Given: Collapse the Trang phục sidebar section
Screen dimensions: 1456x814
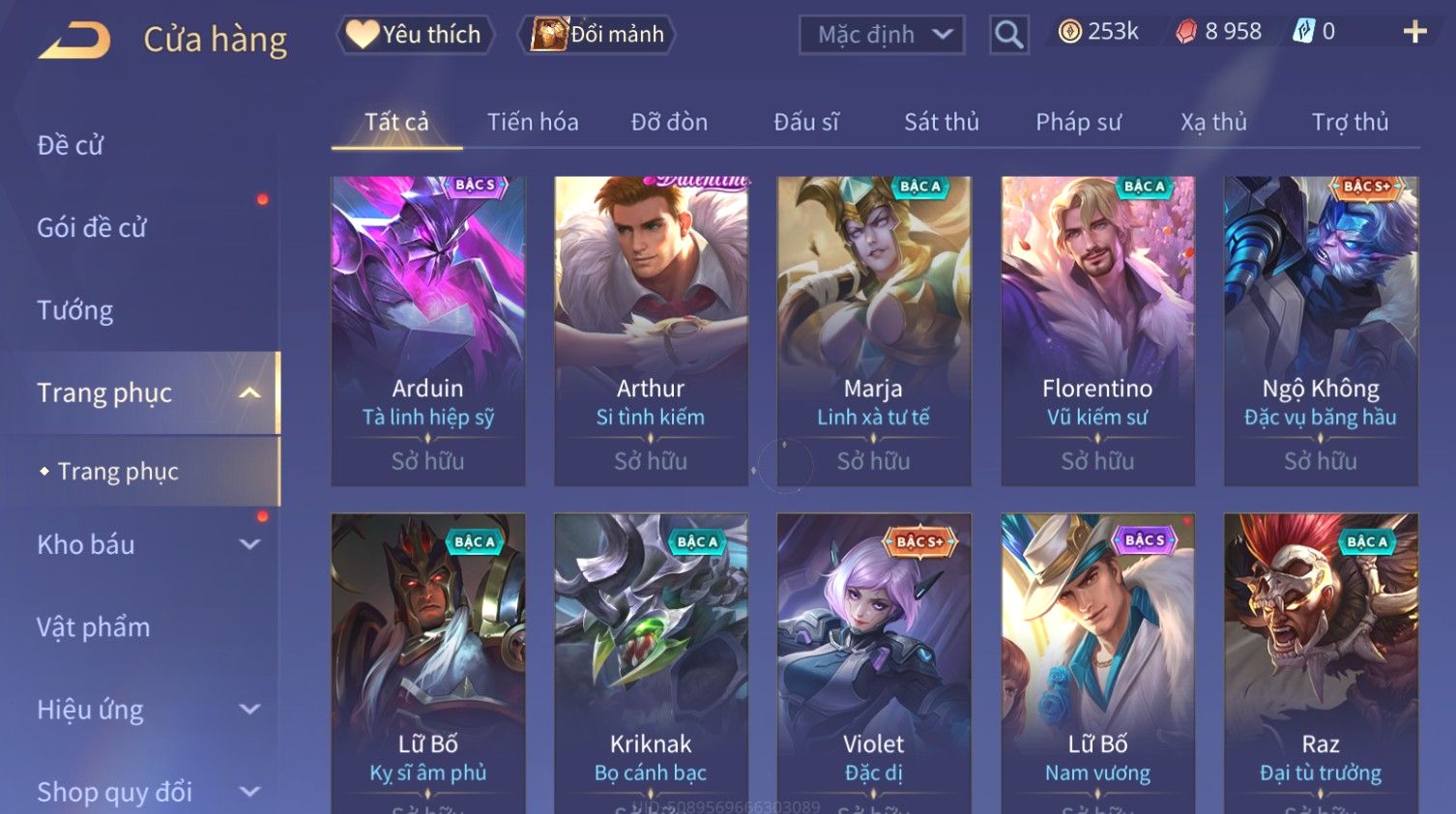Looking at the screenshot, I should [249, 392].
